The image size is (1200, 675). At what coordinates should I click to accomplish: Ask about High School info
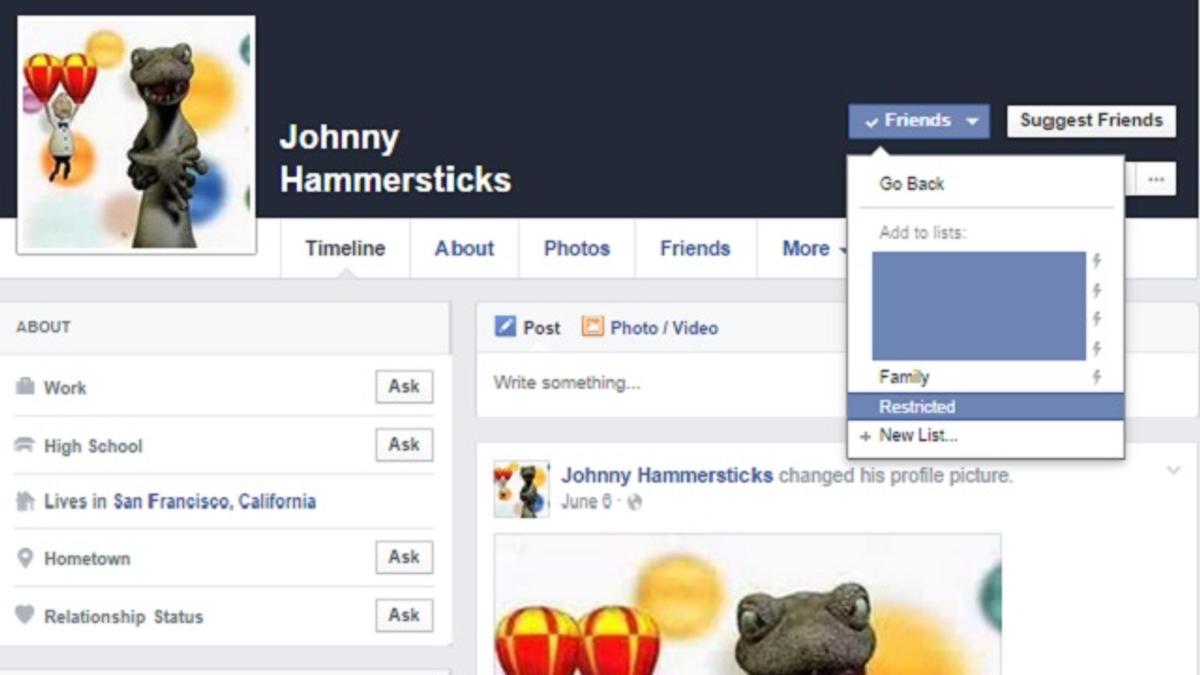tap(404, 445)
